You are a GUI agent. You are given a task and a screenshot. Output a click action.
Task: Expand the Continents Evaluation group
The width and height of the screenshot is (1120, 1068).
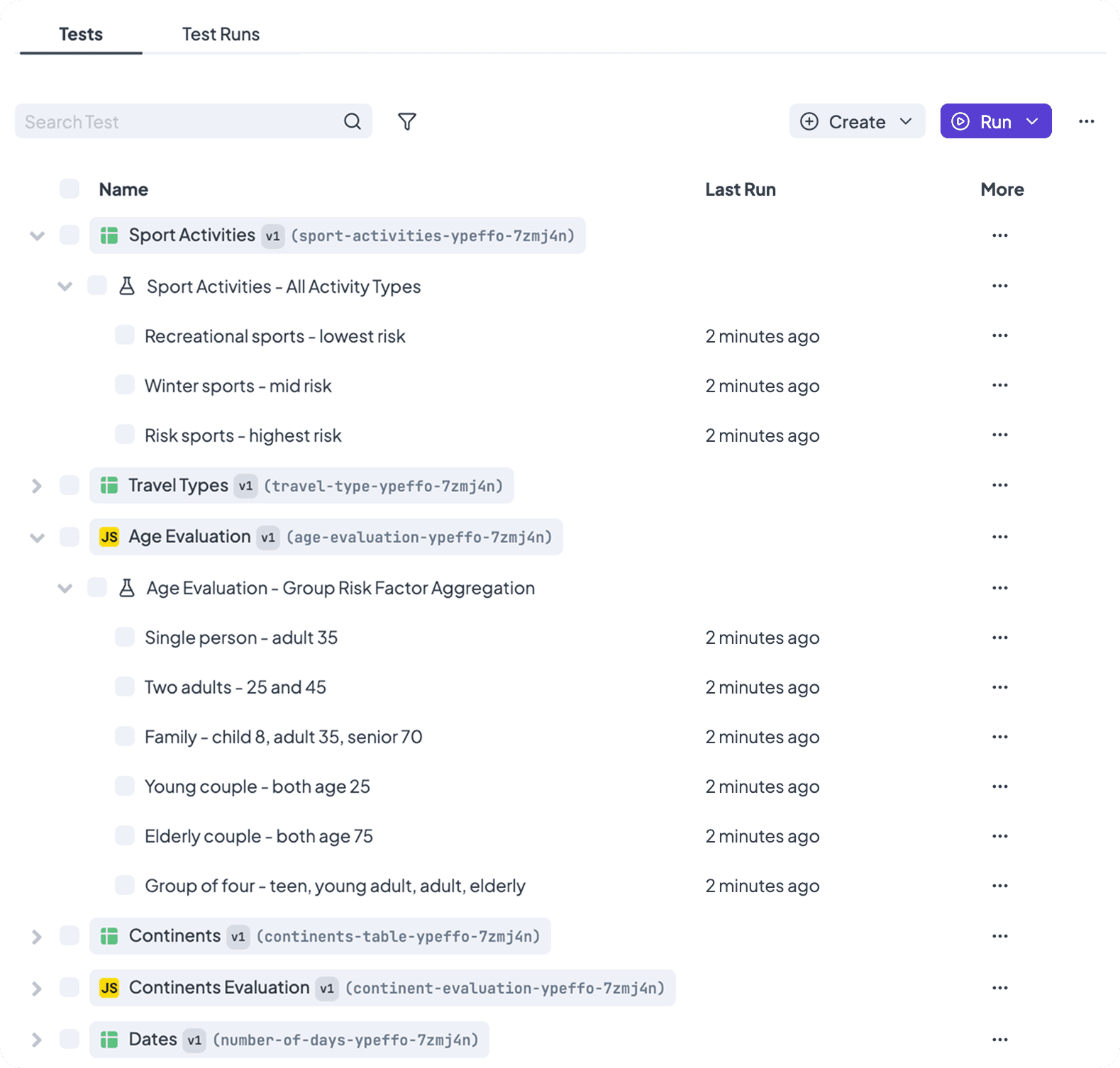(37, 988)
